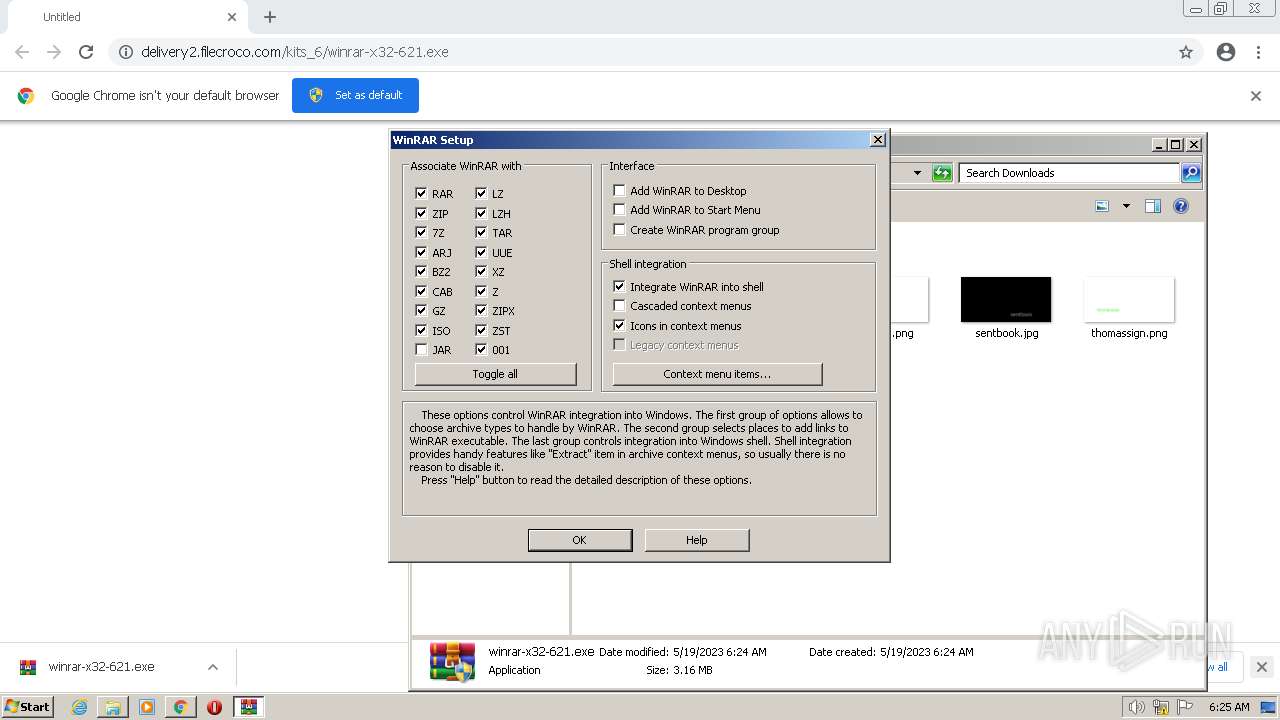Toggle Icons in context menus
1280x720 pixels.
[x=619, y=326]
